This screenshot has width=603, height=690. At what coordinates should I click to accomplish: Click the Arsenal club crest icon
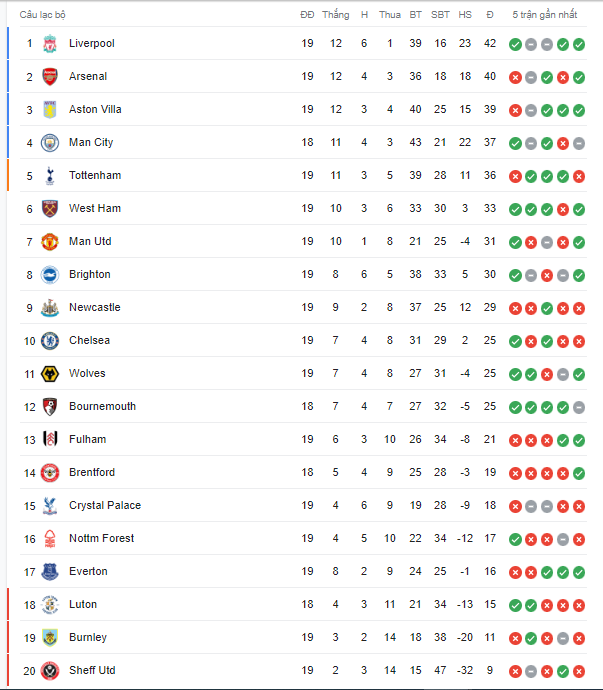[x=50, y=77]
